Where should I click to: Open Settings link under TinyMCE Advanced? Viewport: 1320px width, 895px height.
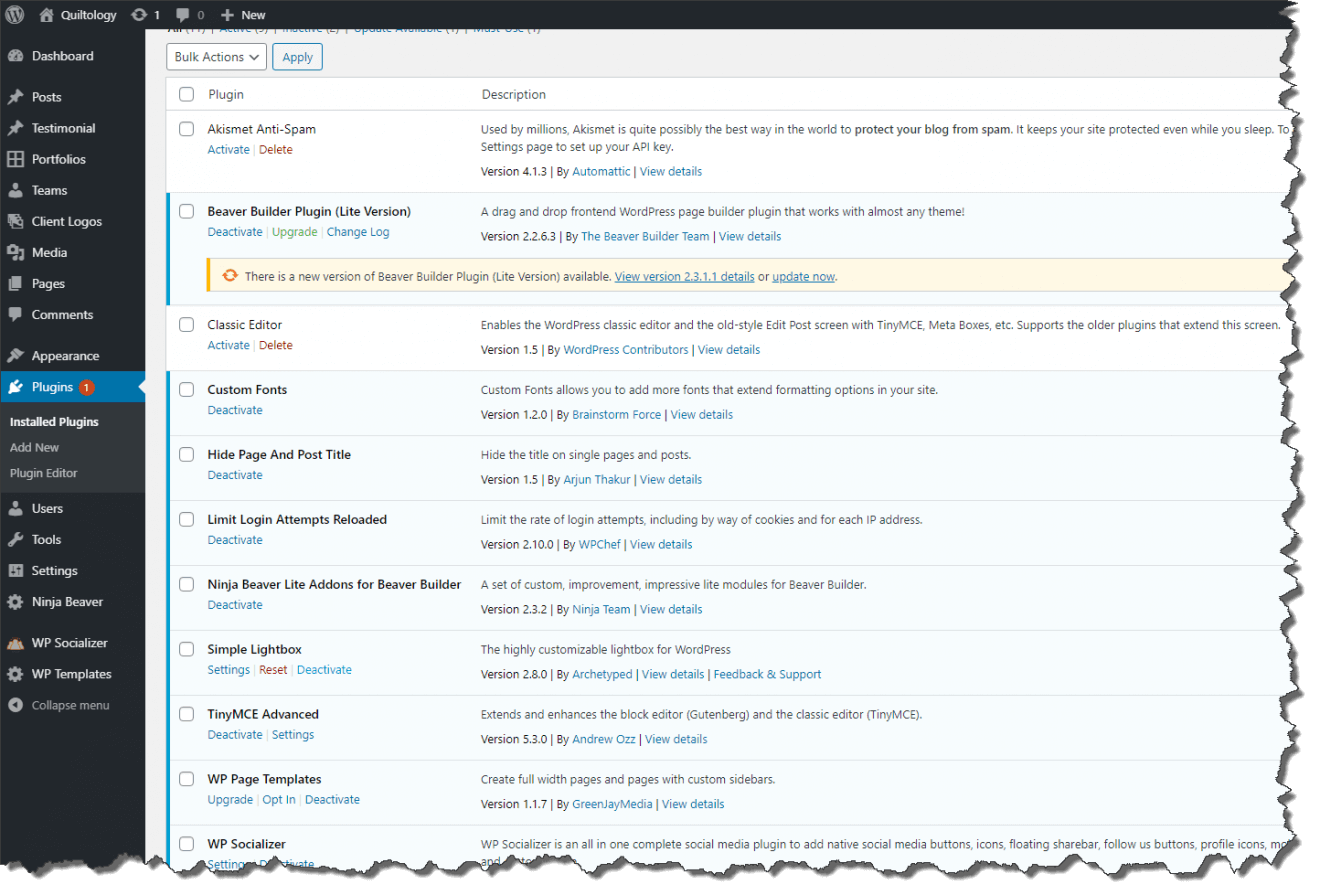coord(293,735)
